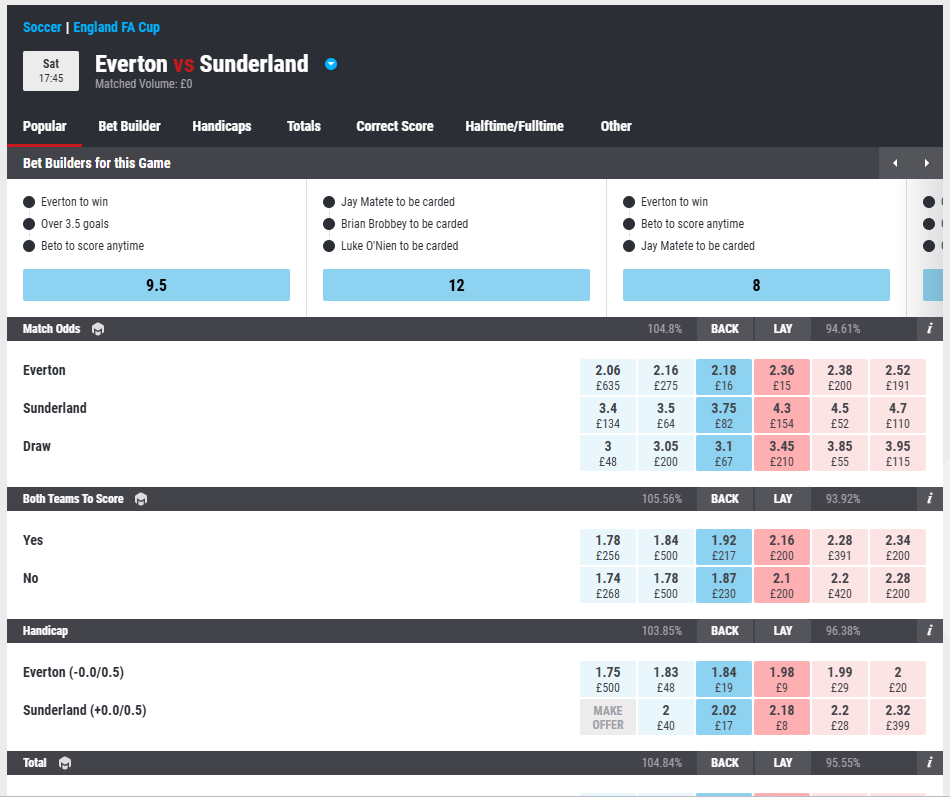Click the Soccer breadcrumb link
Screen dimensions: 950x797
coord(42,27)
